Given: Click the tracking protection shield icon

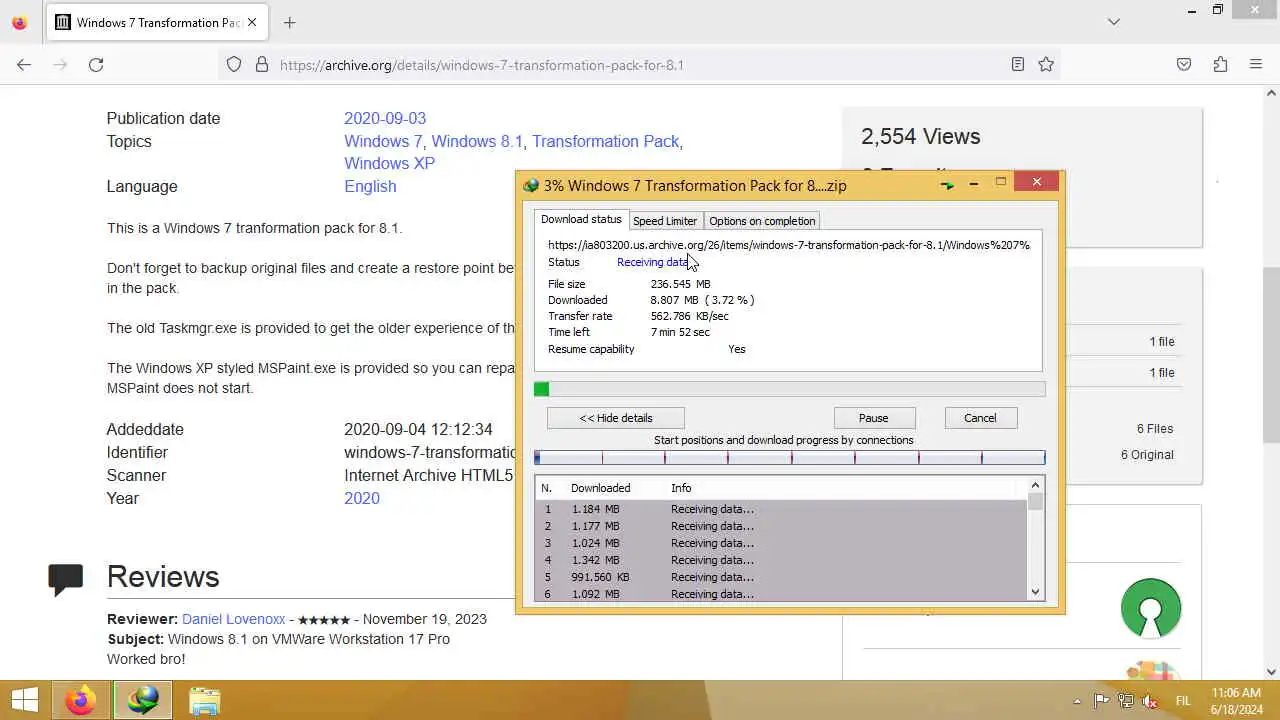Looking at the screenshot, I should [x=234, y=65].
